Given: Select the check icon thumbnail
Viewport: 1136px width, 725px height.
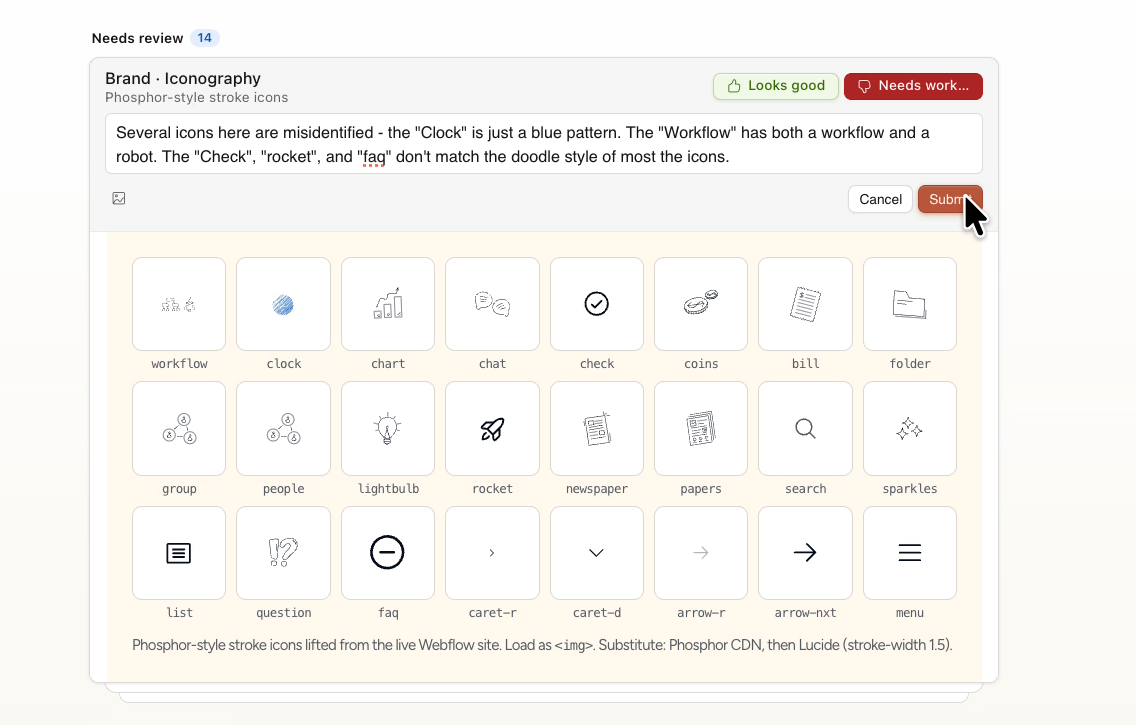Looking at the screenshot, I should [x=596, y=304].
